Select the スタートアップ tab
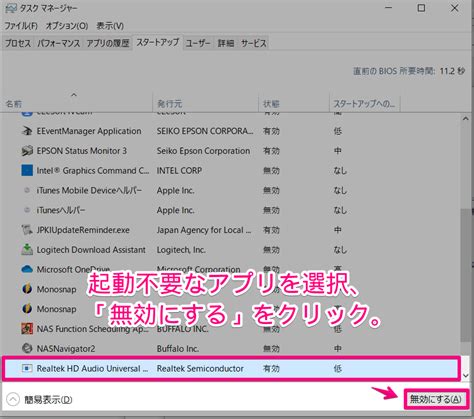This screenshot has width=474, height=419. tap(157, 42)
